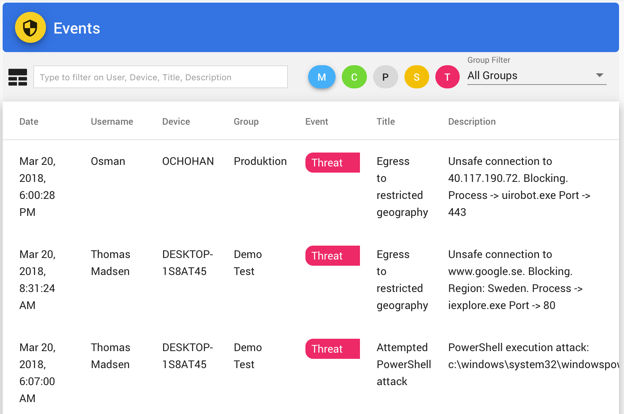This screenshot has width=624, height=414.
Task: Sort by Title column header
Action: (x=386, y=121)
